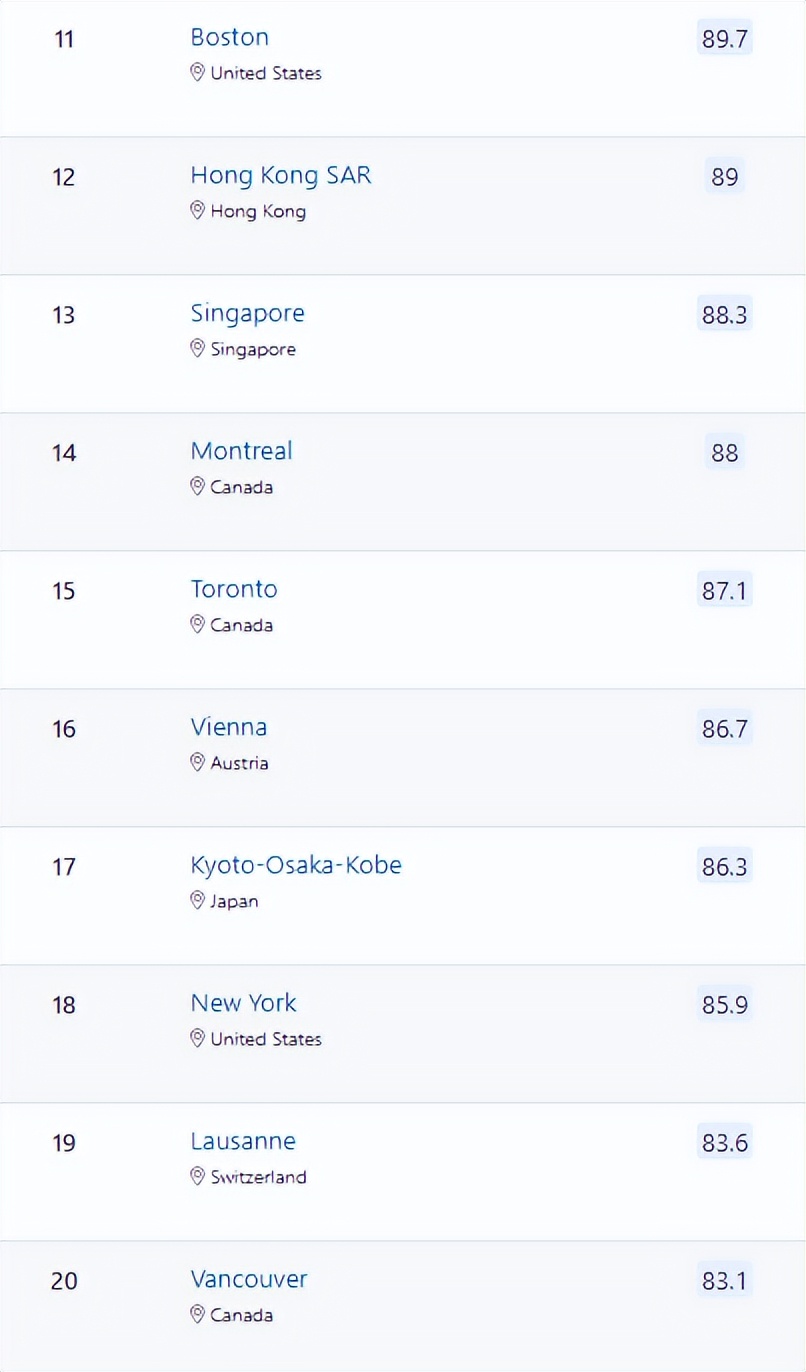Open the Singapore city link

coord(248,314)
